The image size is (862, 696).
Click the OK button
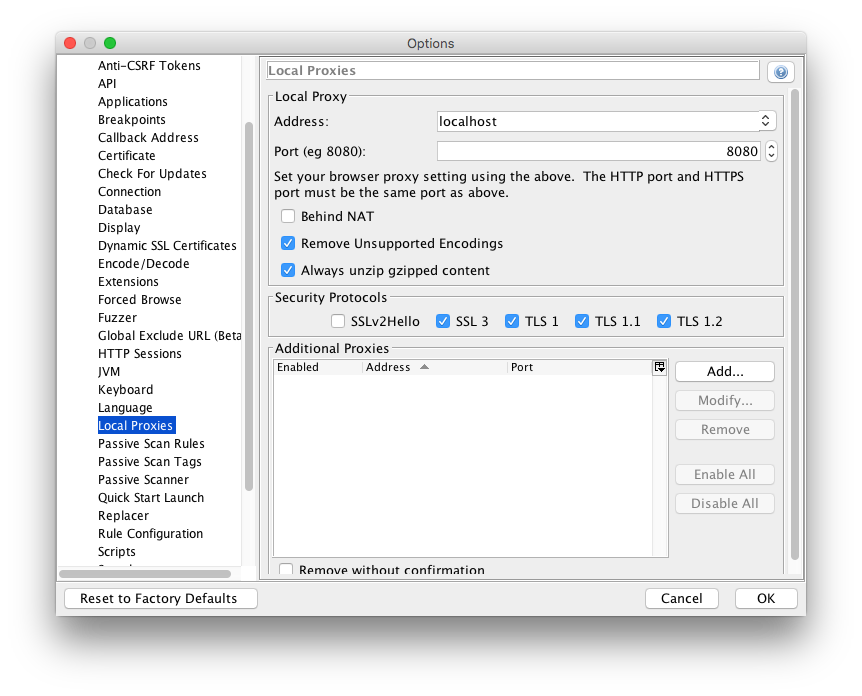[765, 598]
